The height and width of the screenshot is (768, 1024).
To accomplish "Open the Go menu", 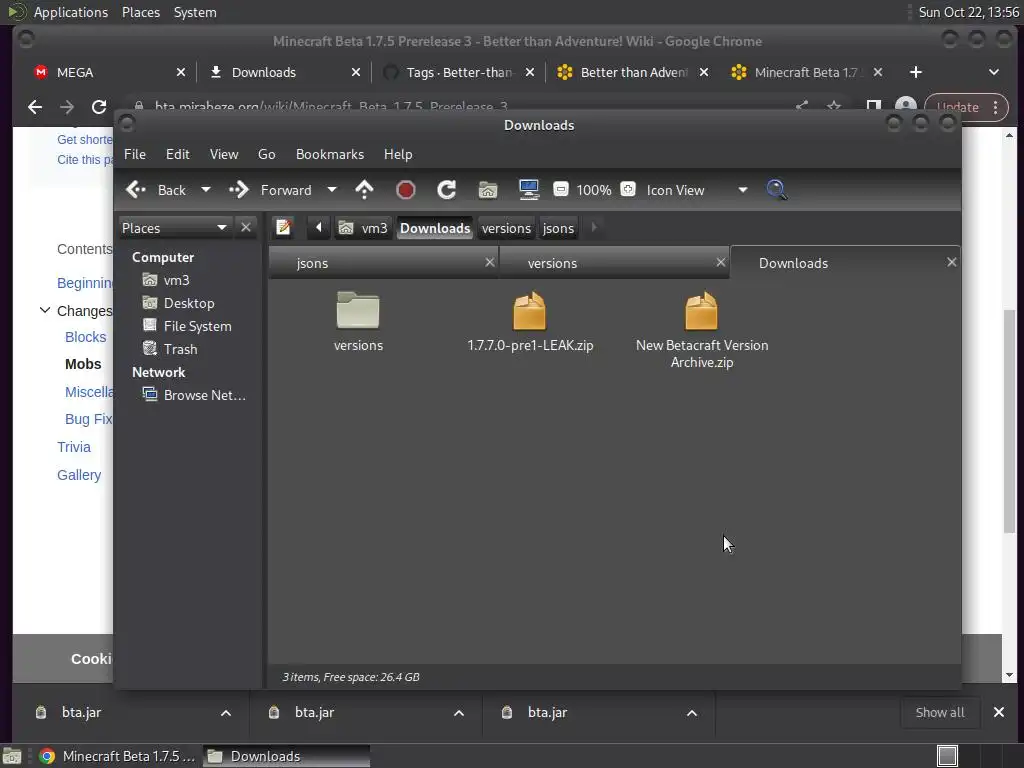I will [x=266, y=154].
